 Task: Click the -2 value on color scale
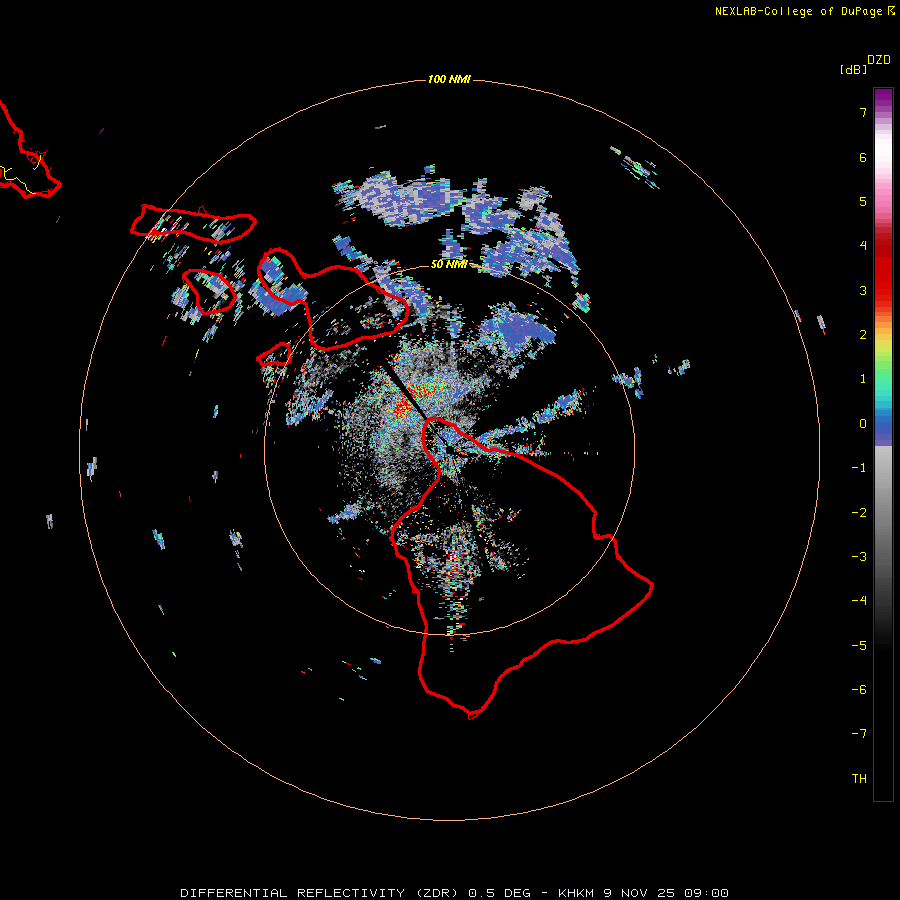pos(859,513)
